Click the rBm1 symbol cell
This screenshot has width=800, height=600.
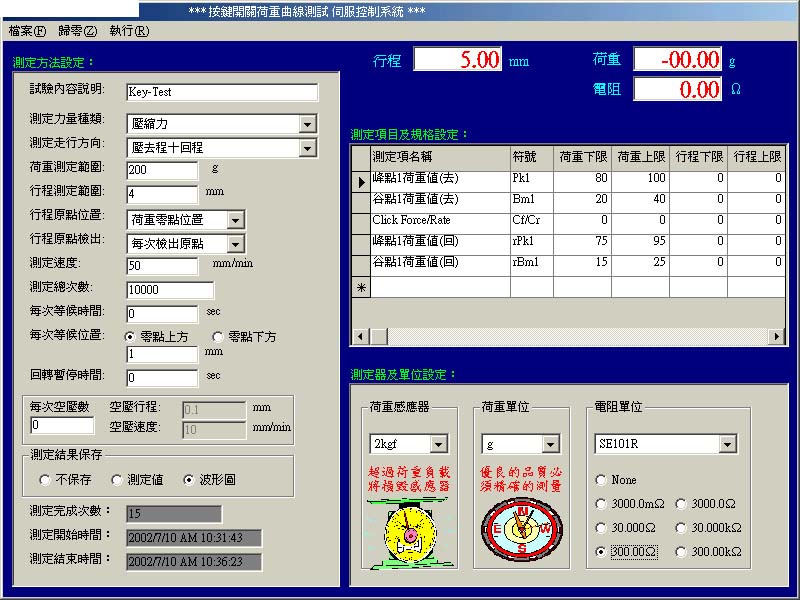[x=532, y=265]
